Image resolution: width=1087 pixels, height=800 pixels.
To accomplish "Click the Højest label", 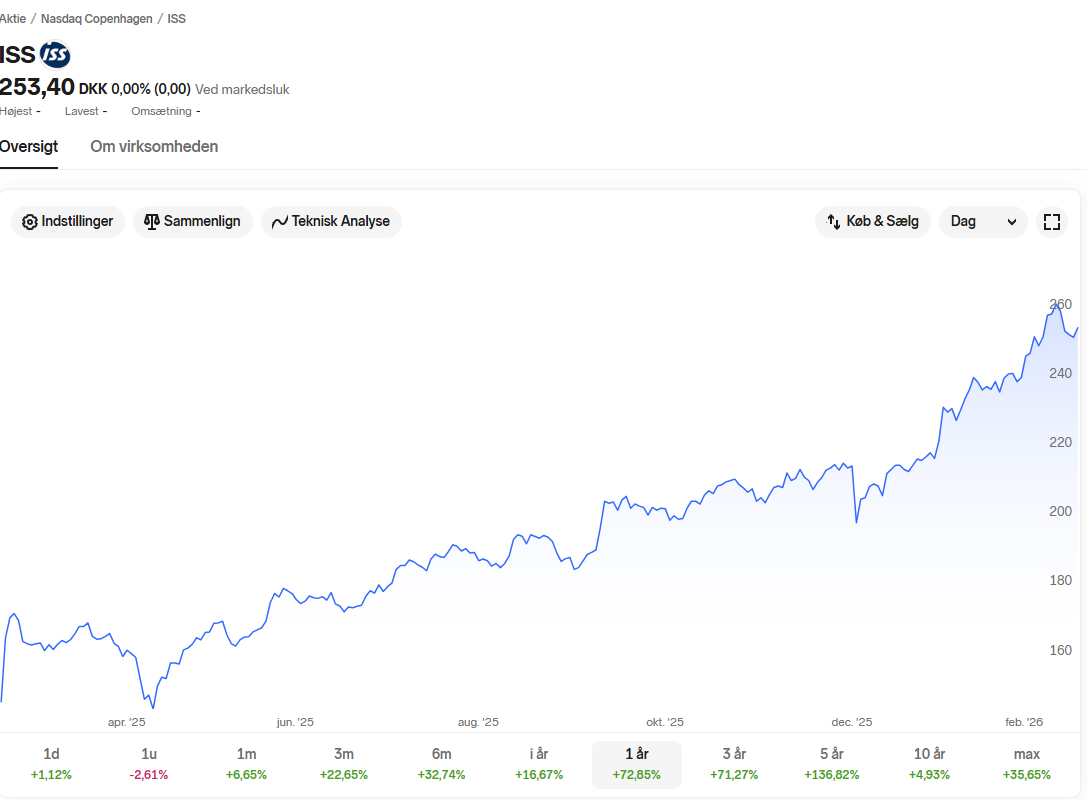I will (16, 111).
